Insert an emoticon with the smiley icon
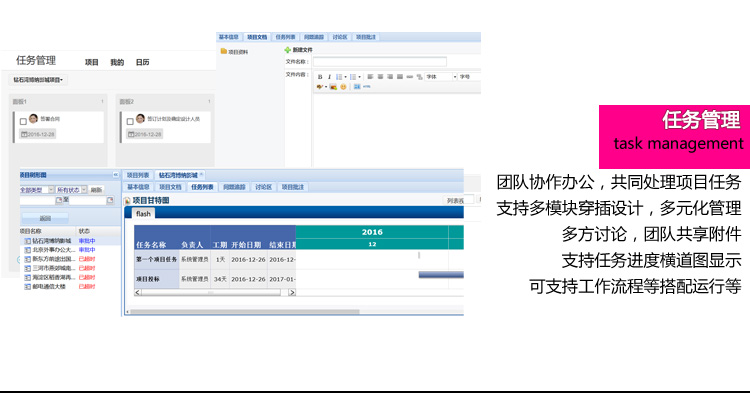The height and width of the screenshot is (393, 750). pyautogui.click(x=343, y=87)
